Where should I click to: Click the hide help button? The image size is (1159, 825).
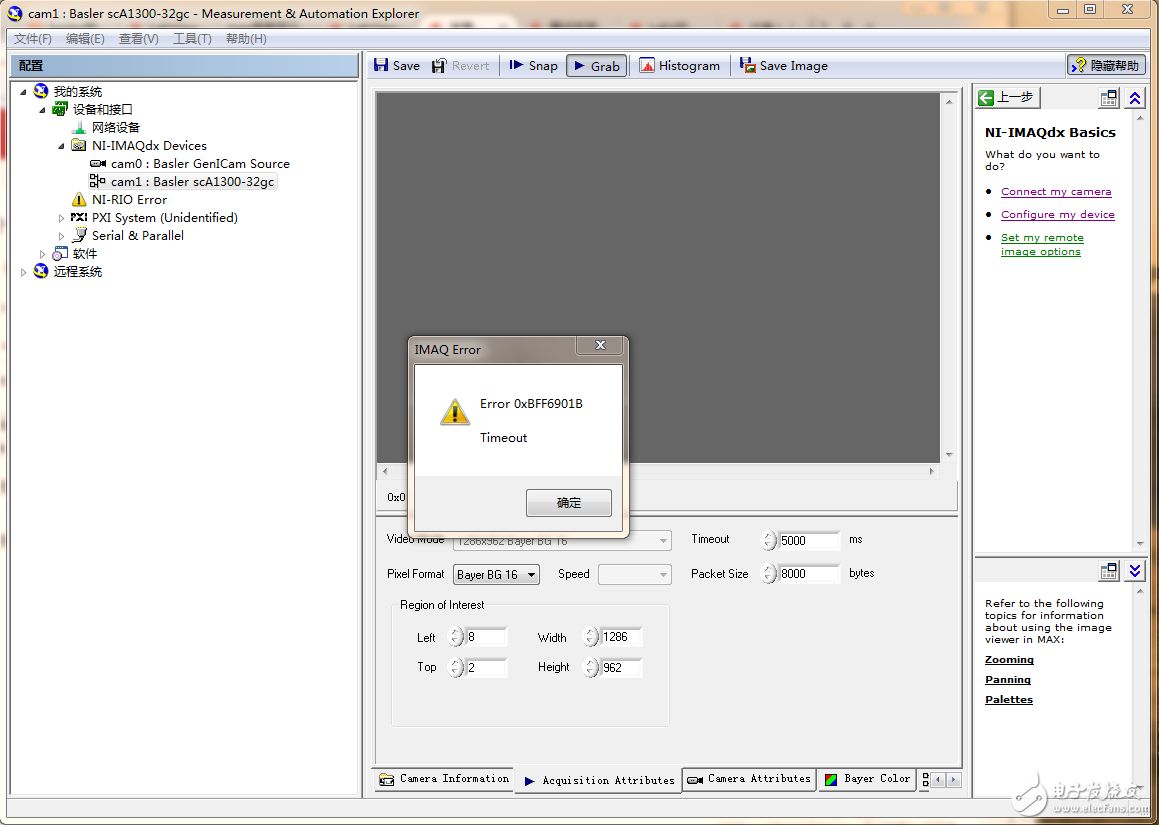[1106, 65]
